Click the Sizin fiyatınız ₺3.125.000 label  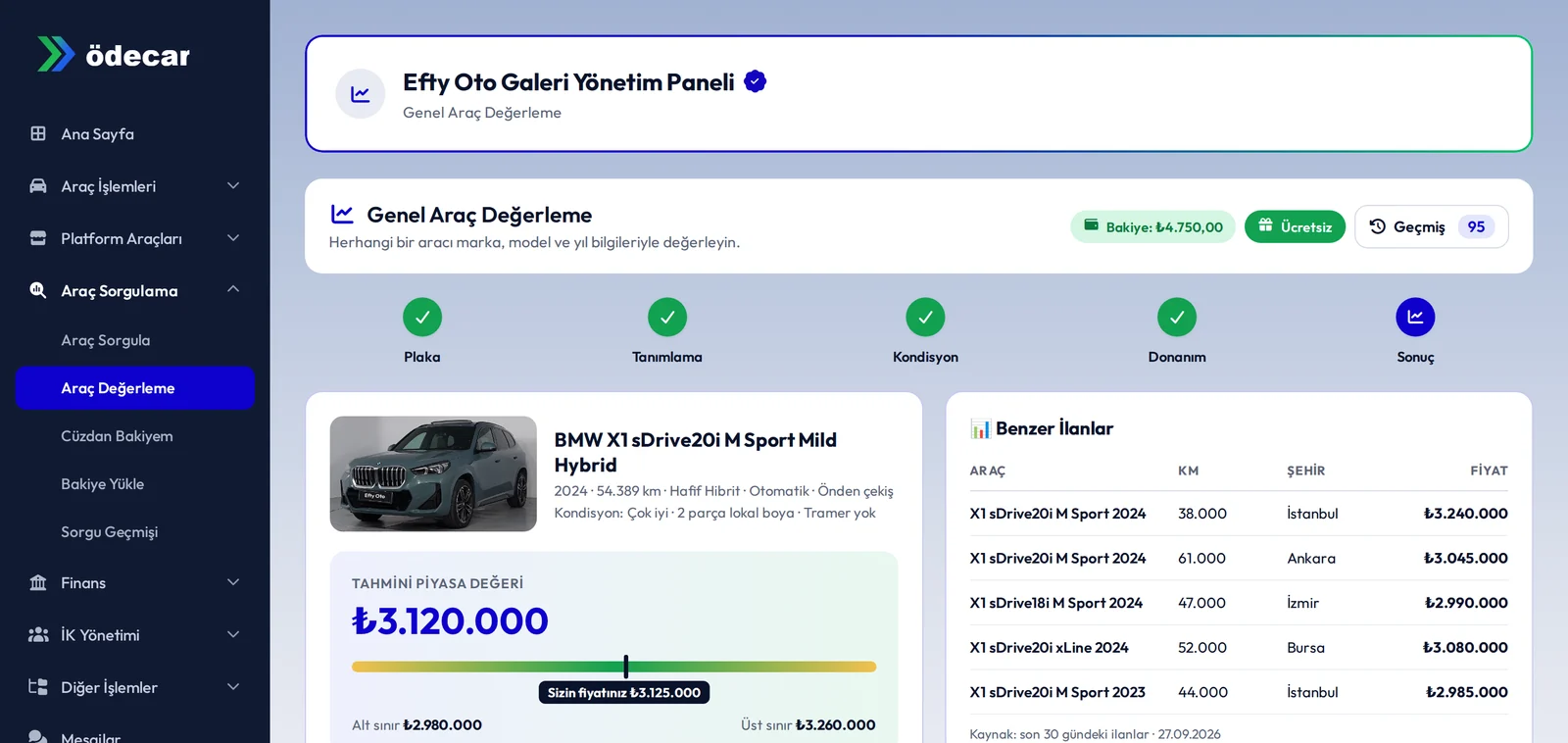624,692
